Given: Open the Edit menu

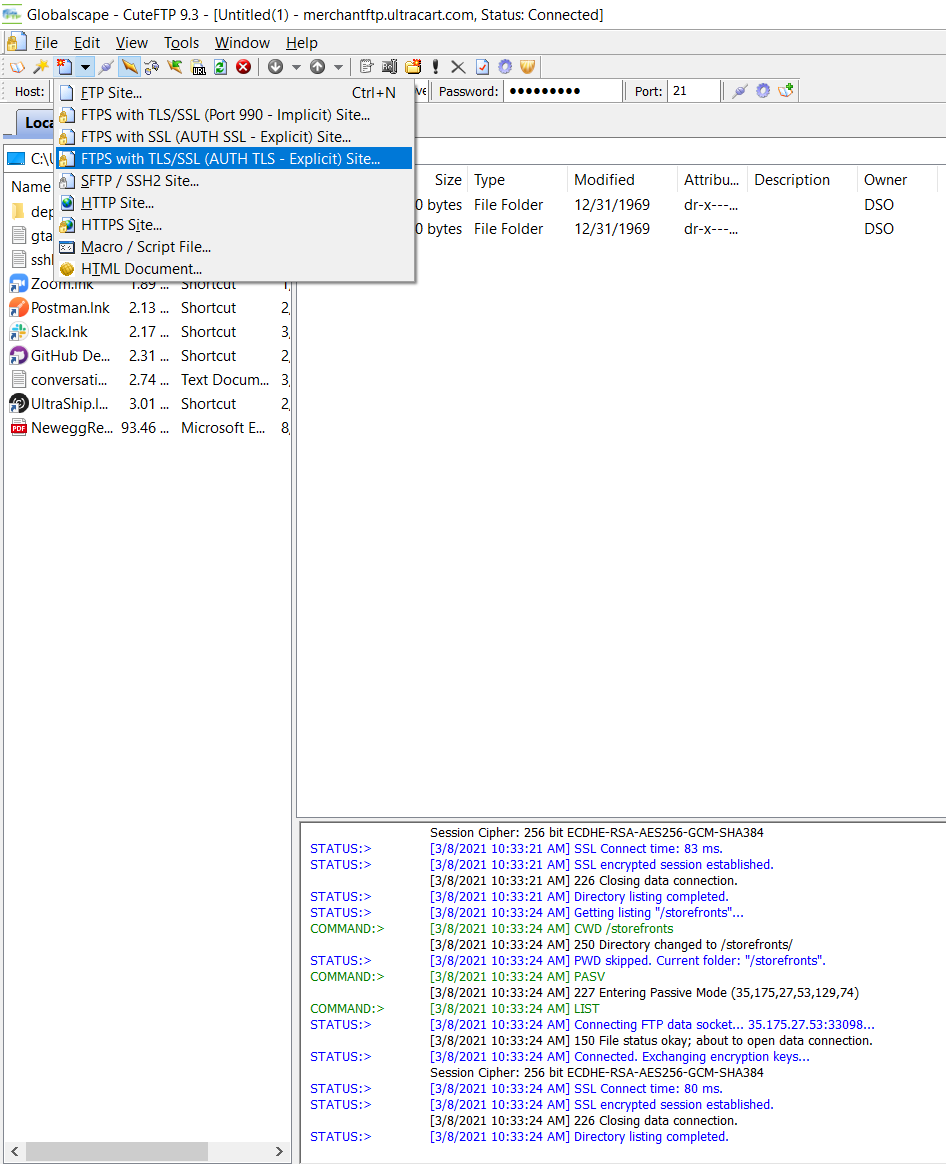Looking at the screenshot, I should tap(87, 43).
